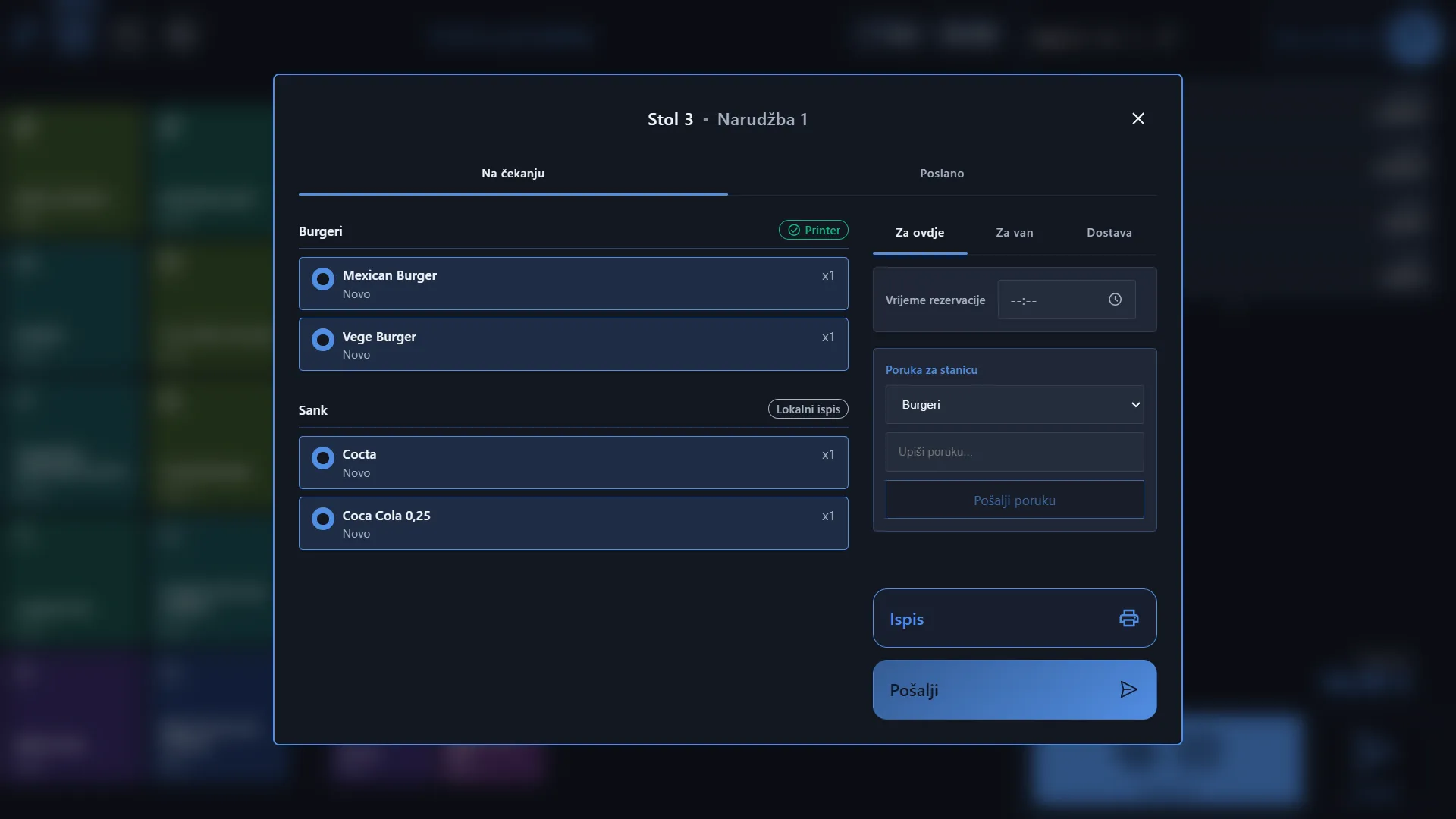Click the Lokalni ispis badge
1456x819 pixels.
click(808, 409)
